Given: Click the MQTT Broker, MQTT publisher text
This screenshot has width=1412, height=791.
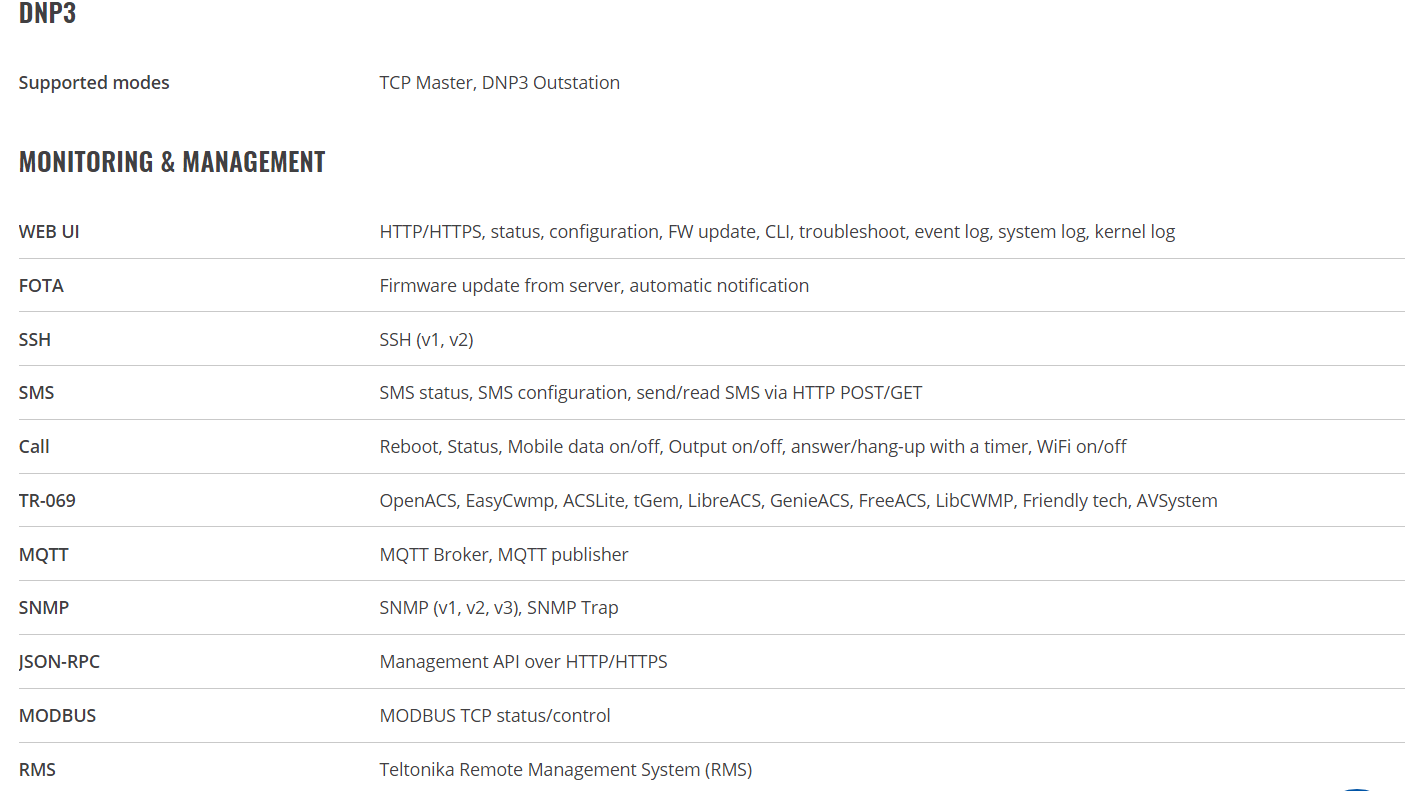Looking at the screenshot, I should (x=504, y=555).
